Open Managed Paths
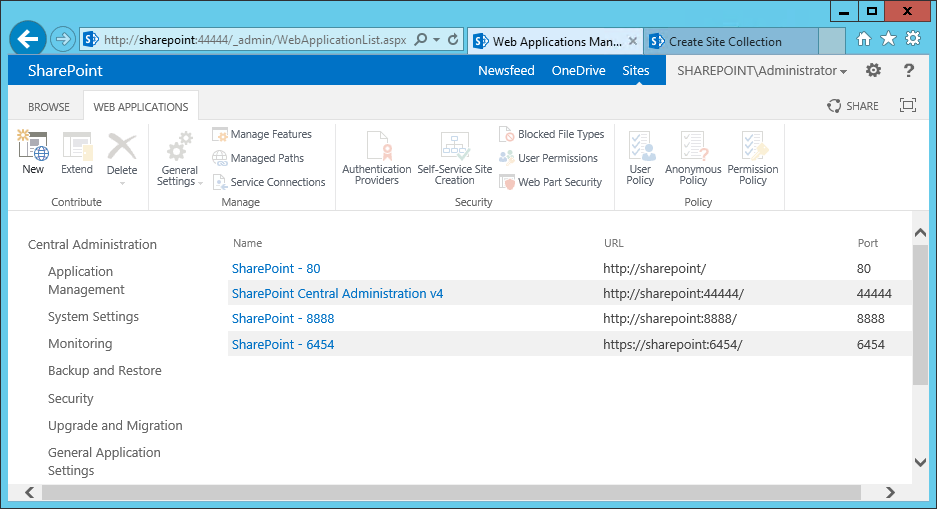Screen dimensions: 937x509 pyautogui.click(x=259, y=158)
